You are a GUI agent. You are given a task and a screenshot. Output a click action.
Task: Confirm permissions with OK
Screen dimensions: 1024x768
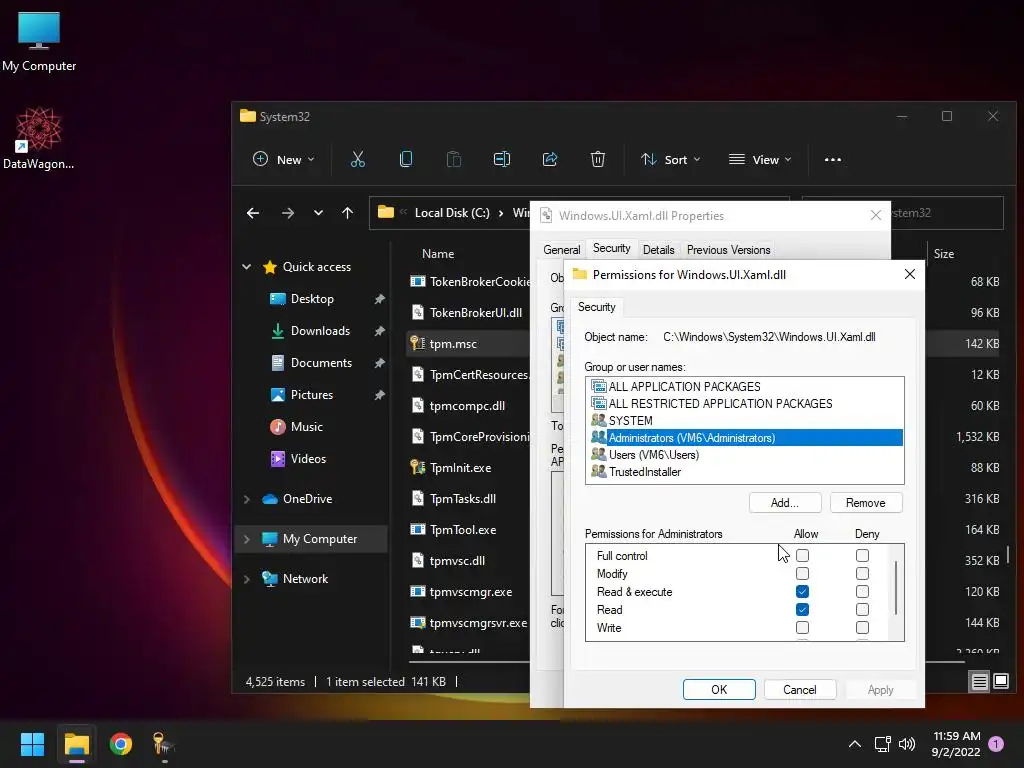719,690
